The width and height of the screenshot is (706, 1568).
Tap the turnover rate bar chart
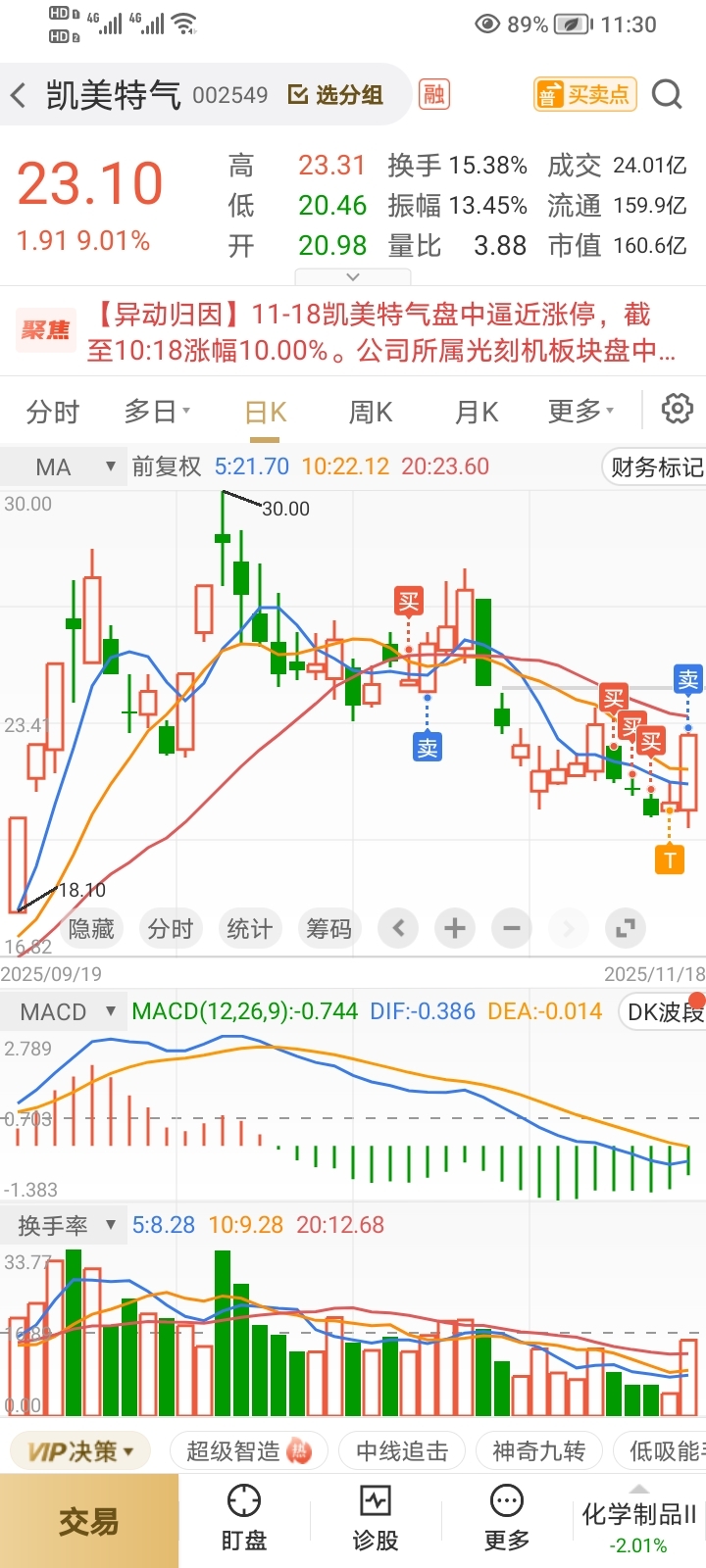tap(353, 1330)
